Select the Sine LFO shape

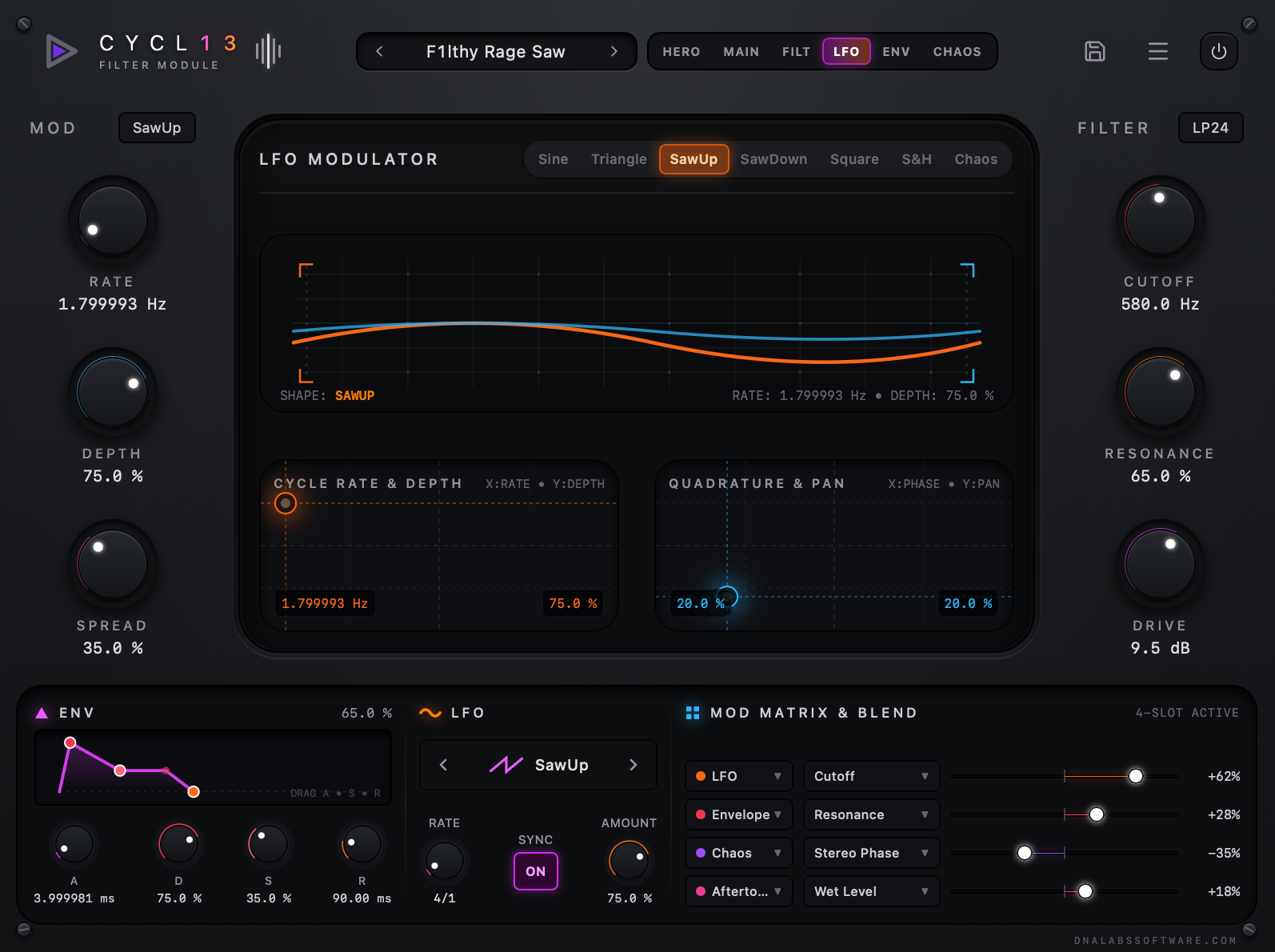[x=554, y=159]
